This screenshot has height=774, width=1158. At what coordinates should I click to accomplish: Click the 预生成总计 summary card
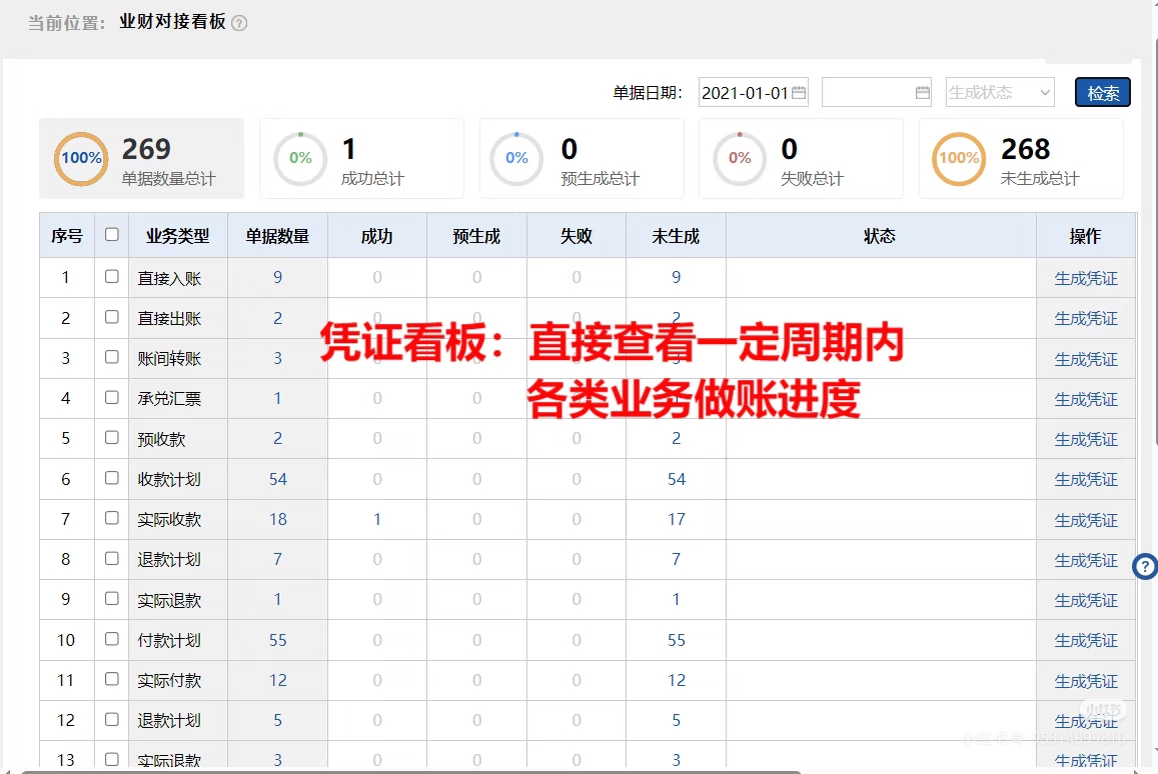point(582,158)
